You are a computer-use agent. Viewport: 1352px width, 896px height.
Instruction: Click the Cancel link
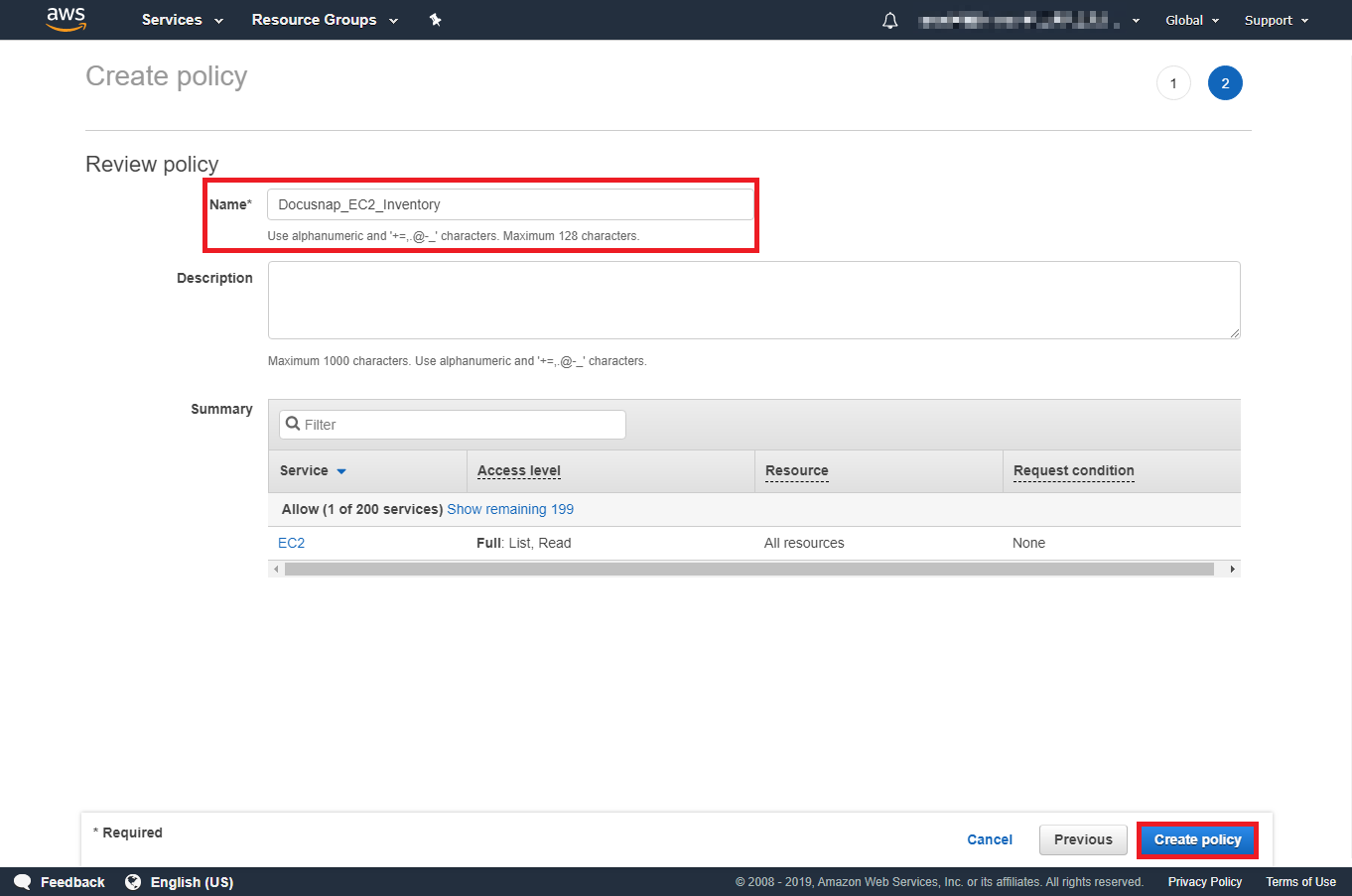pyautogui.click(x=990, y=839)
